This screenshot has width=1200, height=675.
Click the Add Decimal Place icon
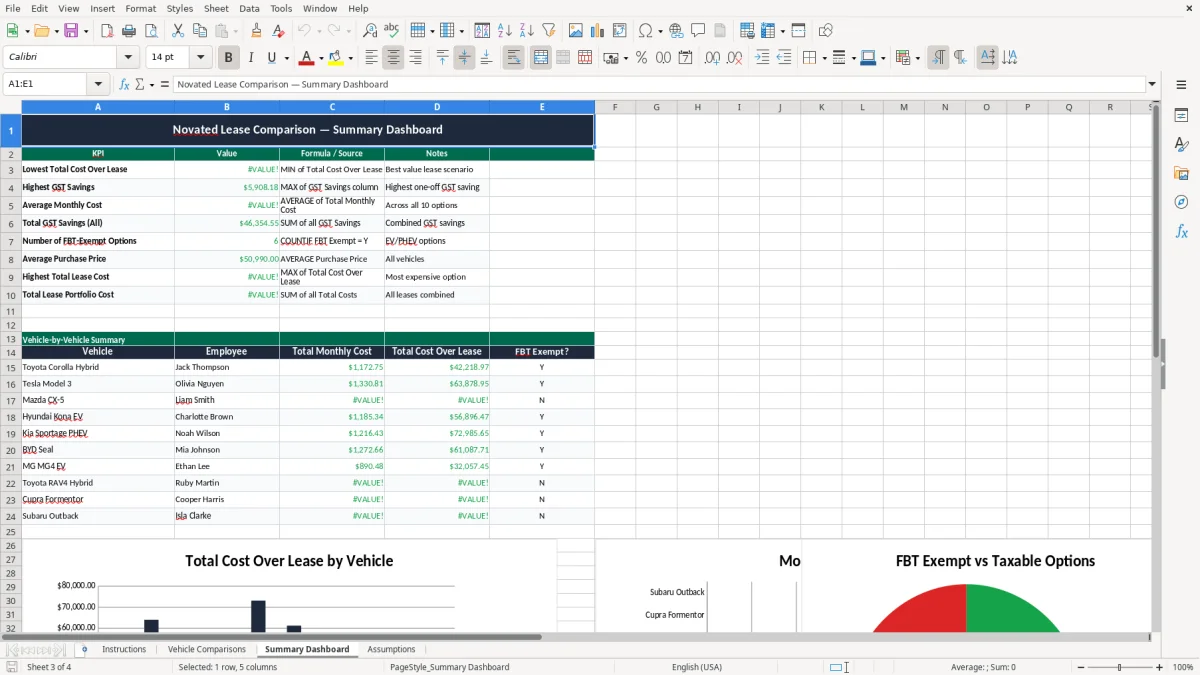point(712,58)
